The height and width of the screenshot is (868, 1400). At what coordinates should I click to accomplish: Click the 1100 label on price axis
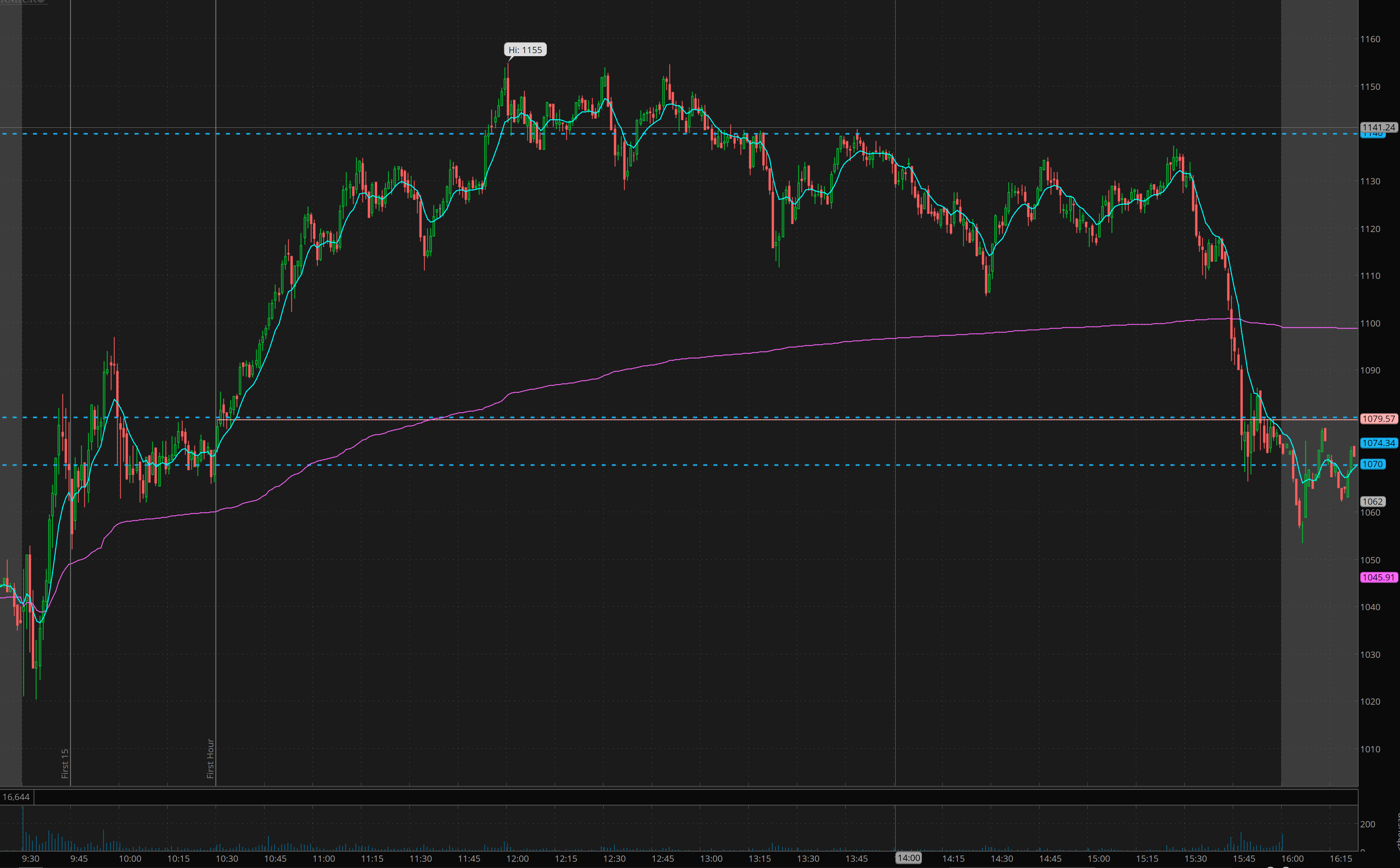pyautogui.click(x=1370, y=323)
